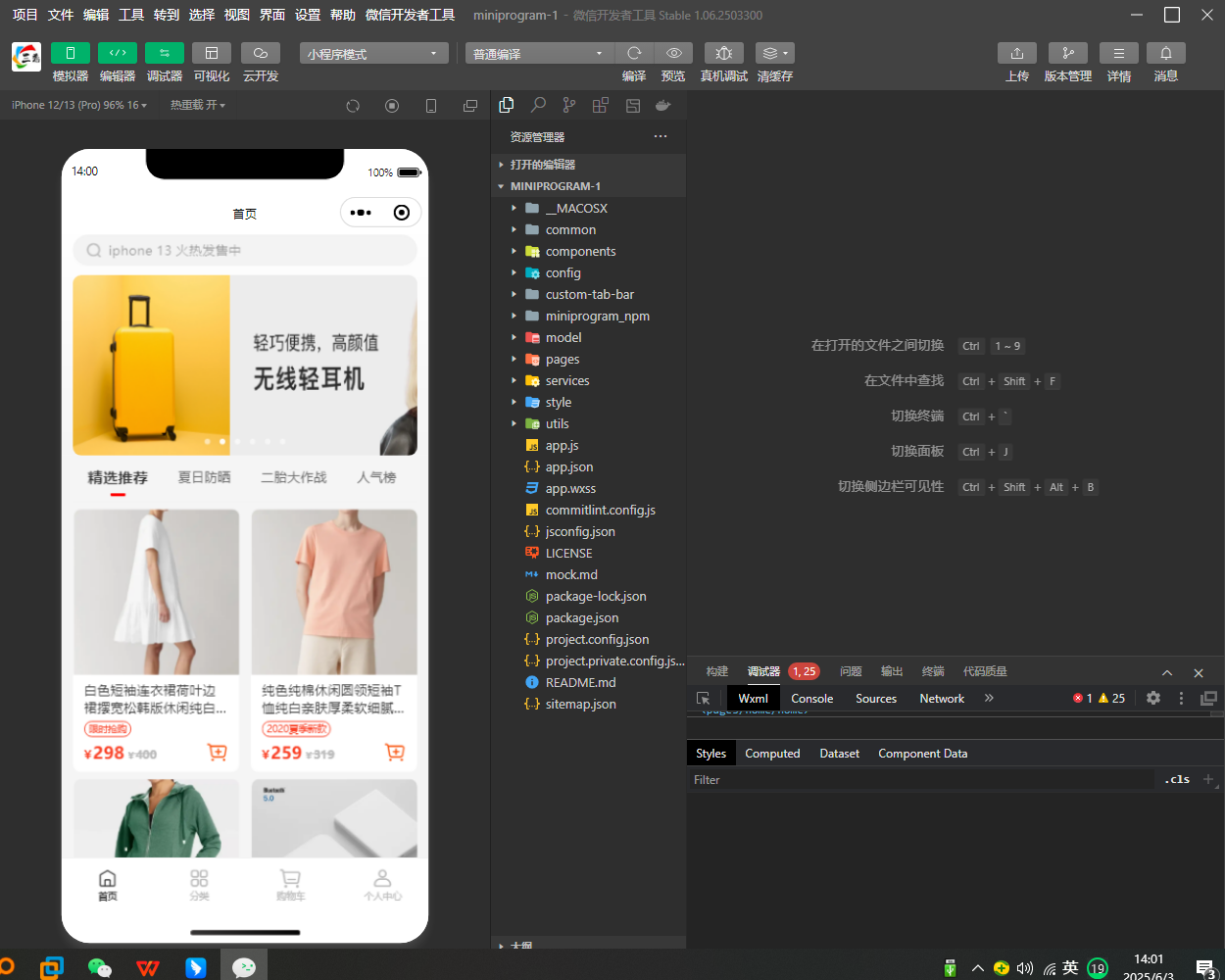Open the messages bell (消息)
Viewport: 1225px width, 980px height.
tap(1165, 53)
